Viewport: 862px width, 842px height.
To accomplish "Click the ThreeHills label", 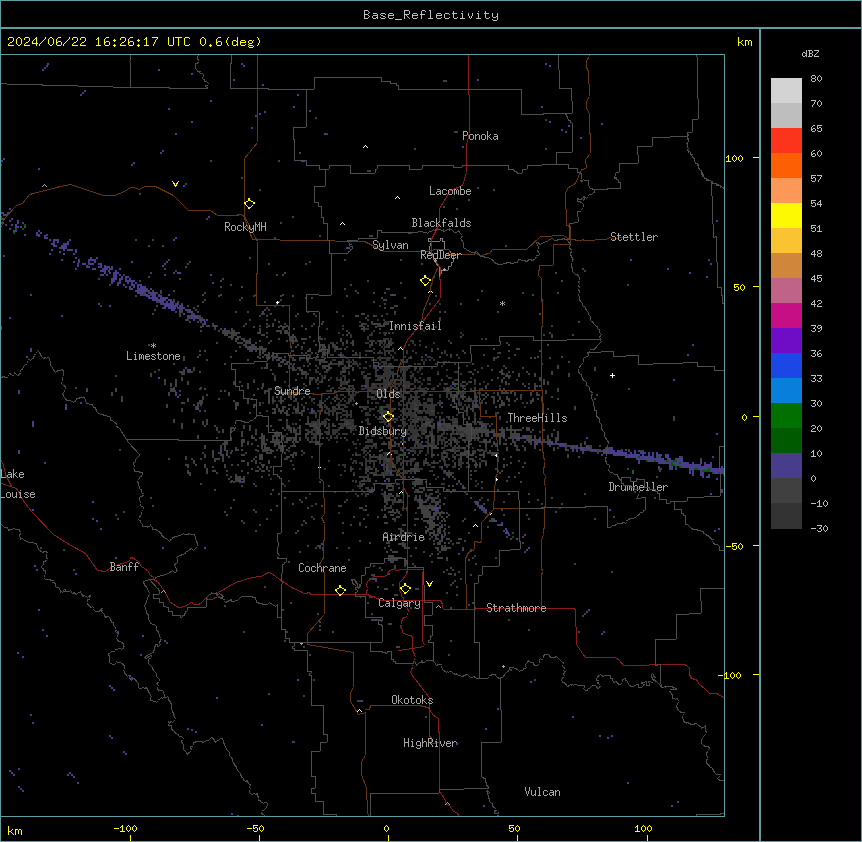I will [537, 418].
